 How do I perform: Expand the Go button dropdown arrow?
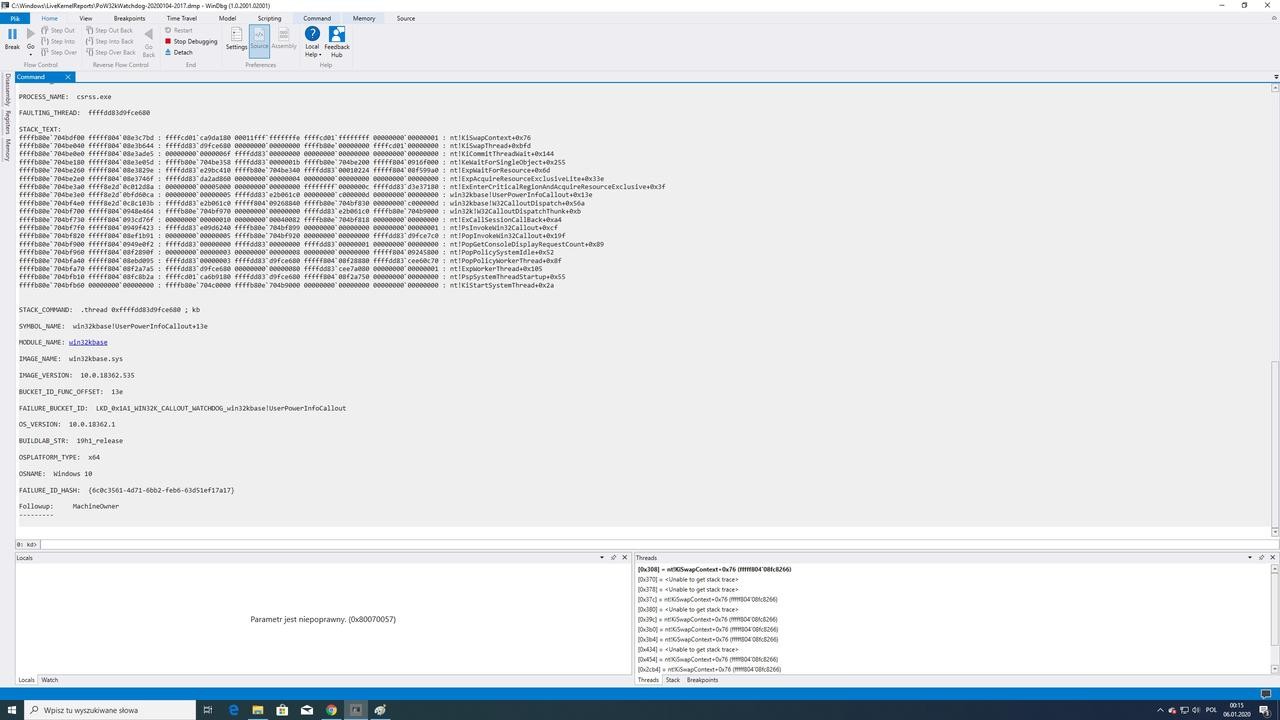pos(30,54)
